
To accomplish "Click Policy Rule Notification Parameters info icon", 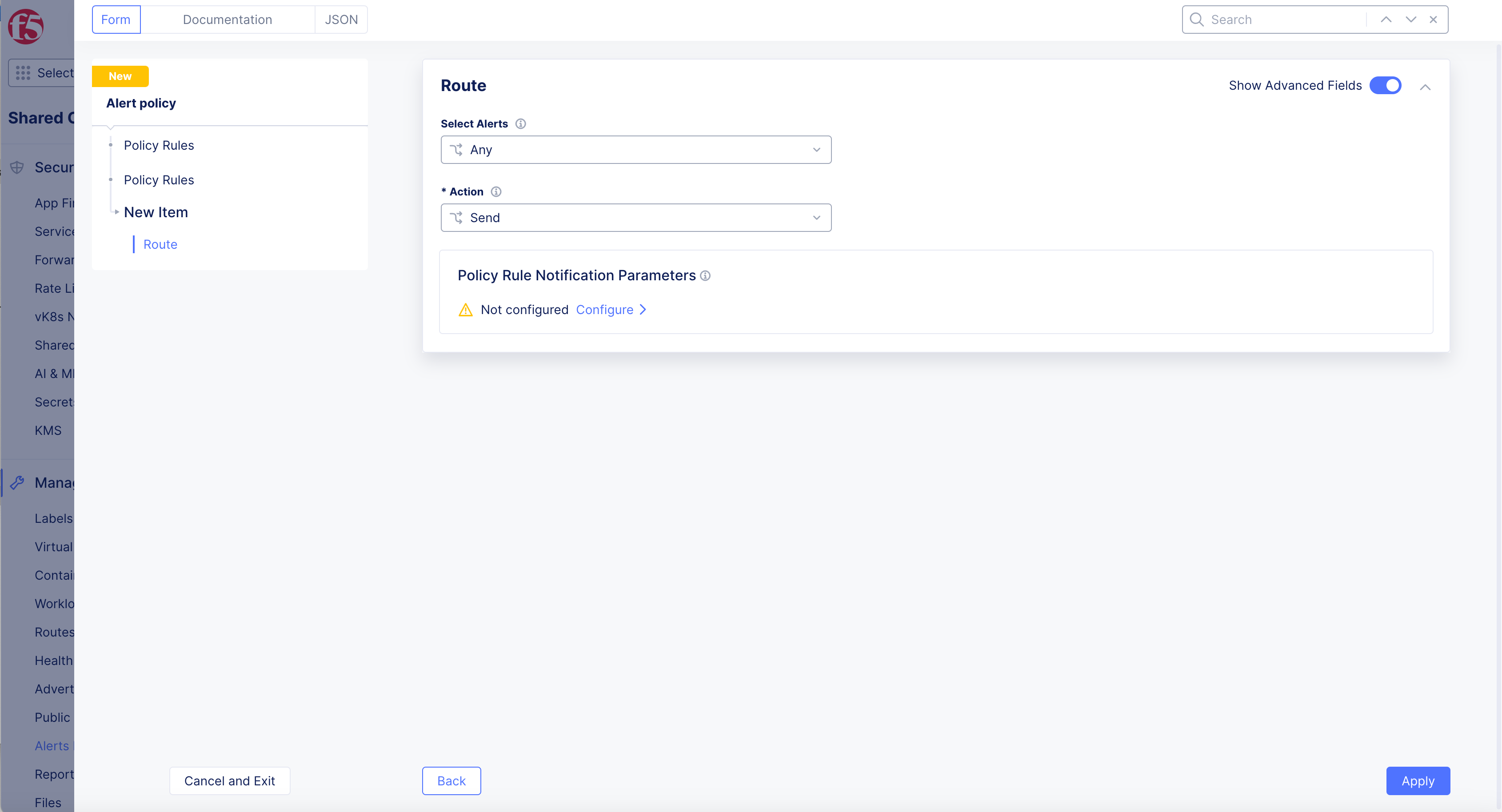I will 705,276.
